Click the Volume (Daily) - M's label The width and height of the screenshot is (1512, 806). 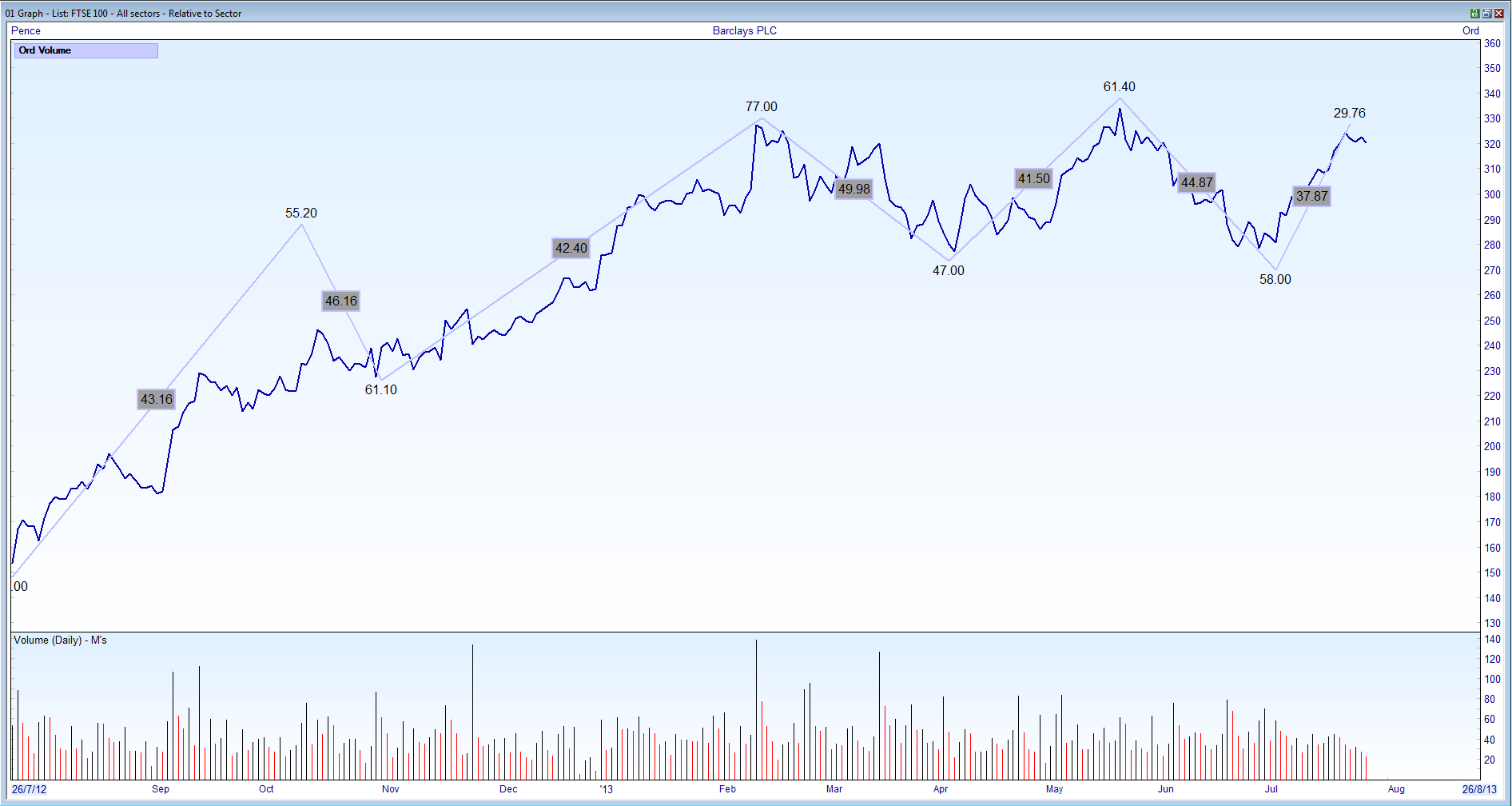[x=60, y=640]
